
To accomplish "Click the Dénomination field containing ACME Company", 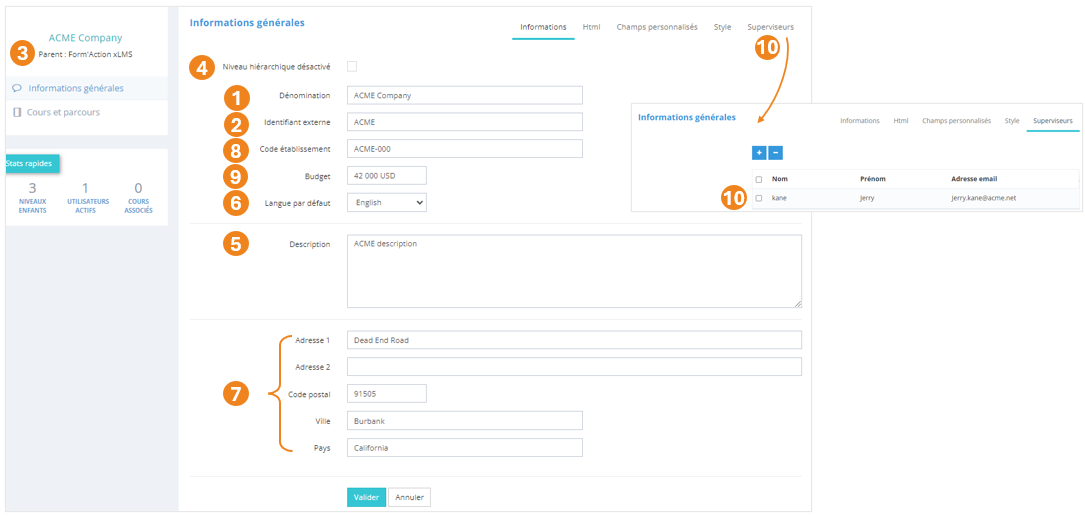I will click(464, 96).
